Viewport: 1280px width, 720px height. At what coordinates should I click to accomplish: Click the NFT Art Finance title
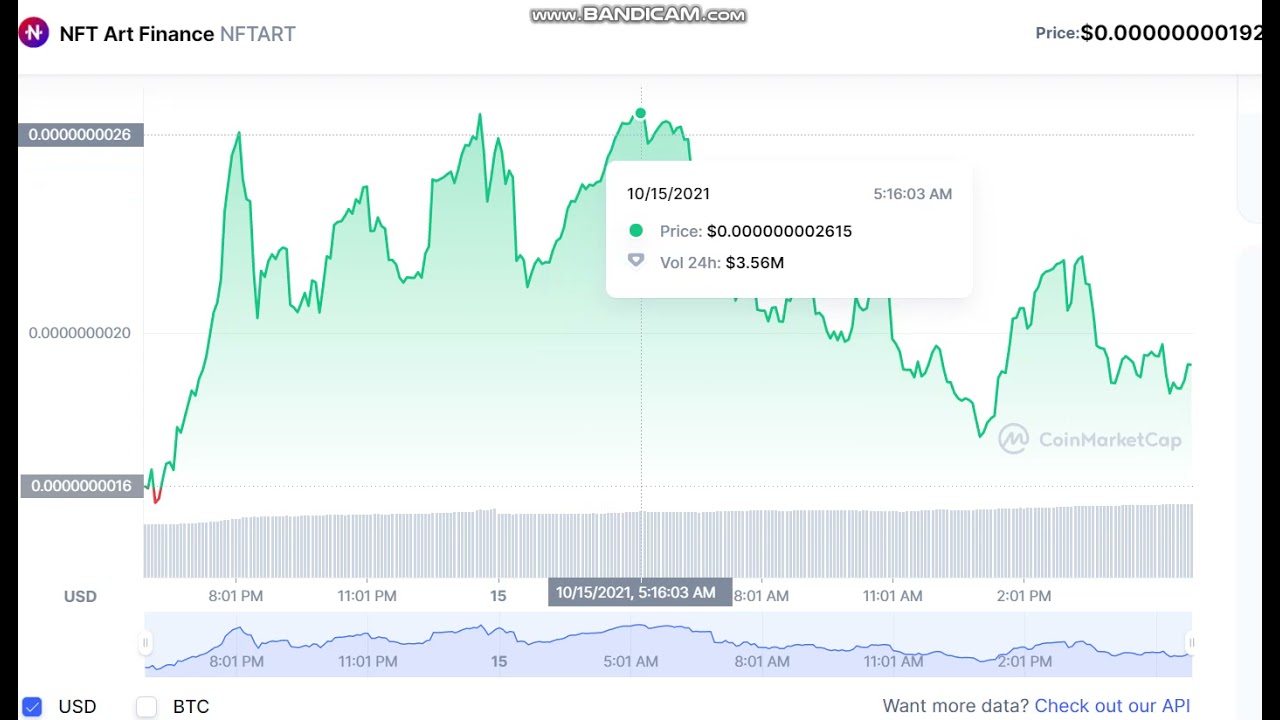[x=137, y=34]
